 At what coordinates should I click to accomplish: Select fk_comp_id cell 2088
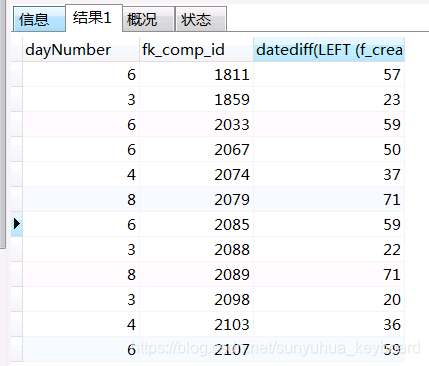(196, 249)
